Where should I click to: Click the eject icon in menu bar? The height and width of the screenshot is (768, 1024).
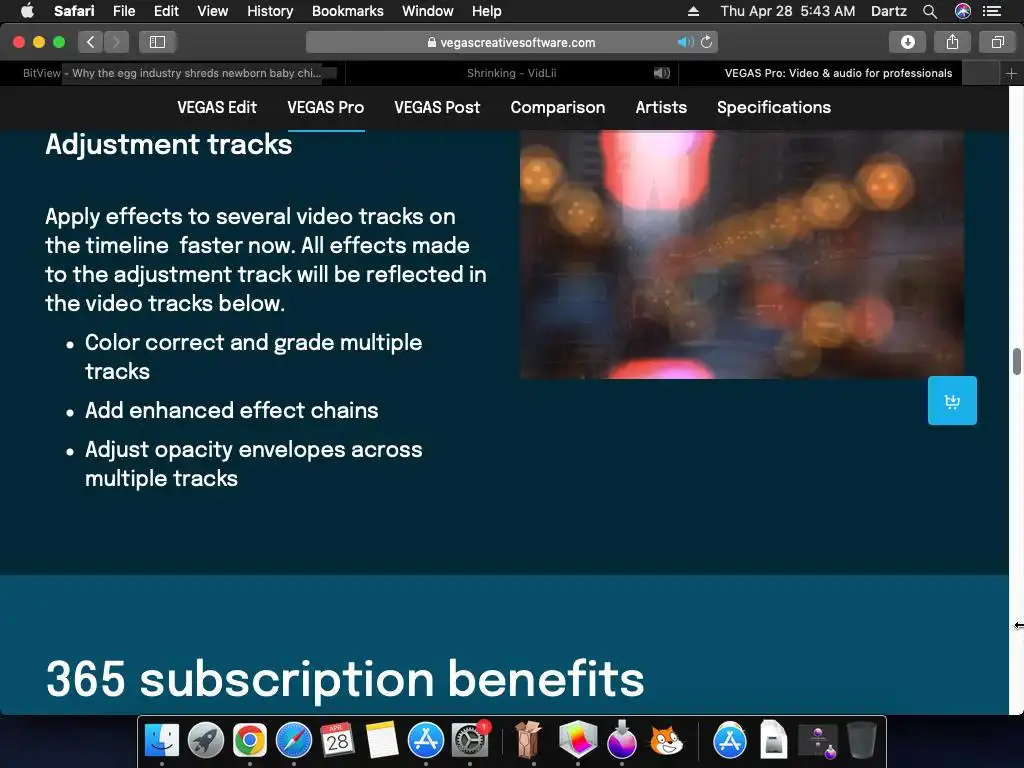694,11
